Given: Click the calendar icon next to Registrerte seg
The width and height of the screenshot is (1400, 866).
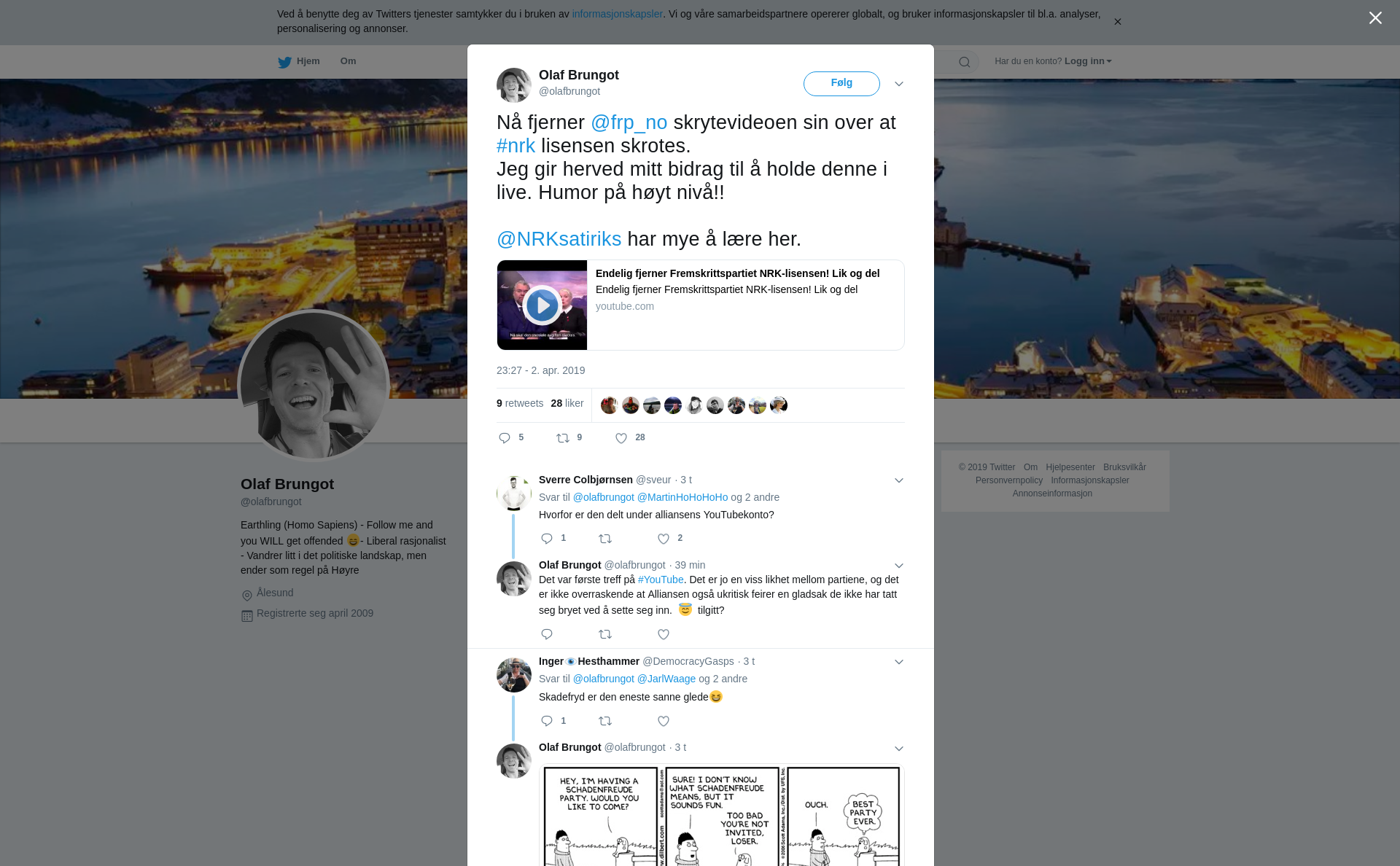Looking at the screenshot, I should [x=247, y=616].
